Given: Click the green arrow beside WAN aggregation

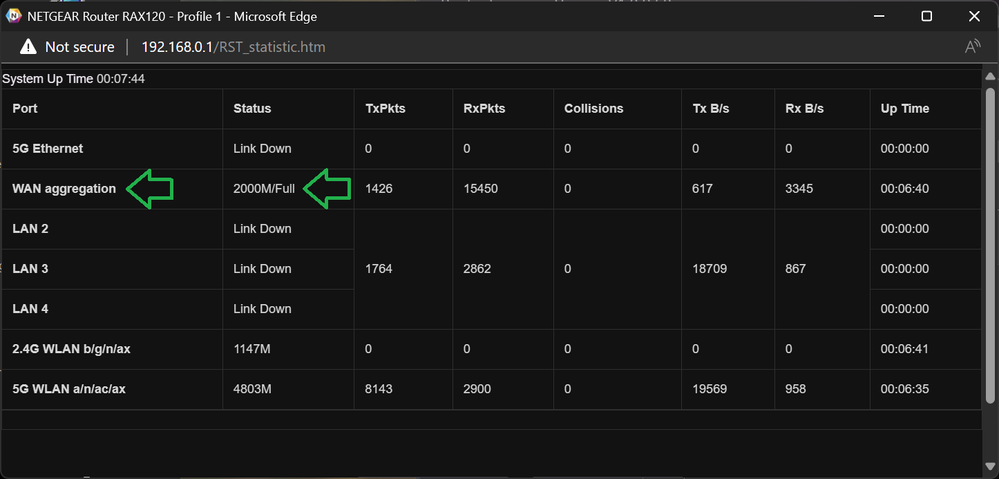Looking at the screenshot, I should click(x=150, y=188).
